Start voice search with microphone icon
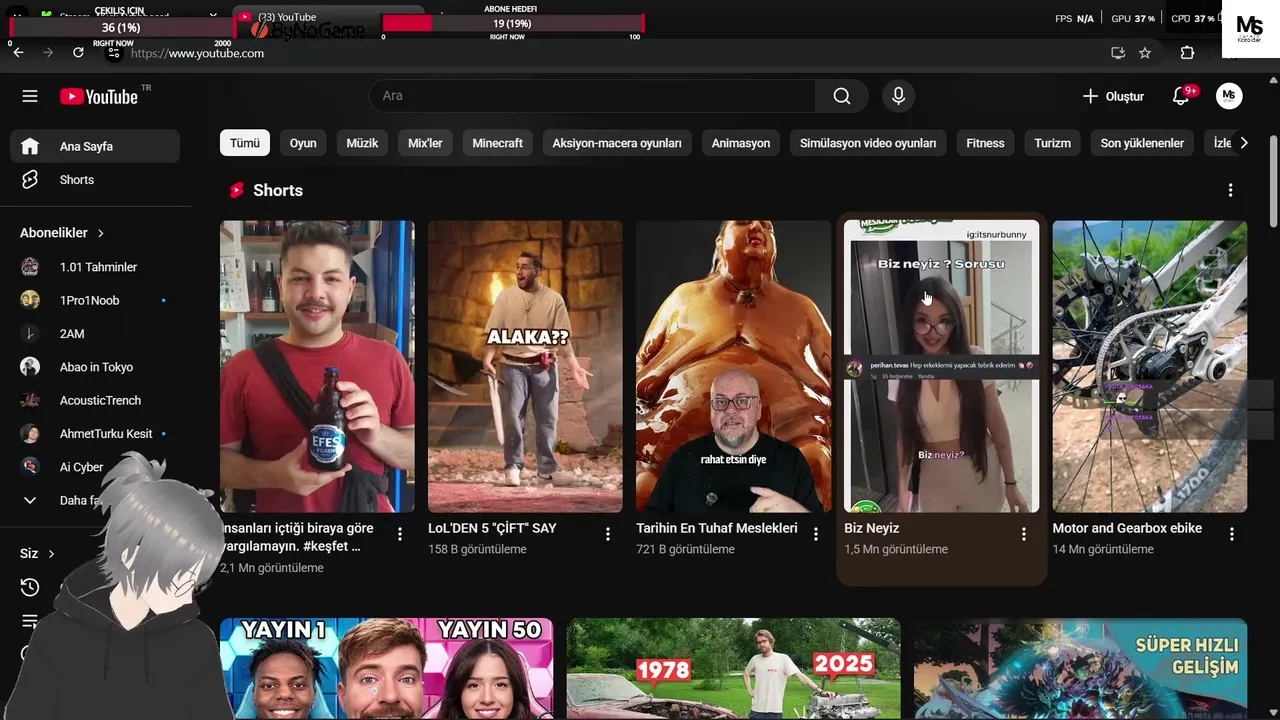This screenshot has width=1280, height=720. (x=898, y=96)
